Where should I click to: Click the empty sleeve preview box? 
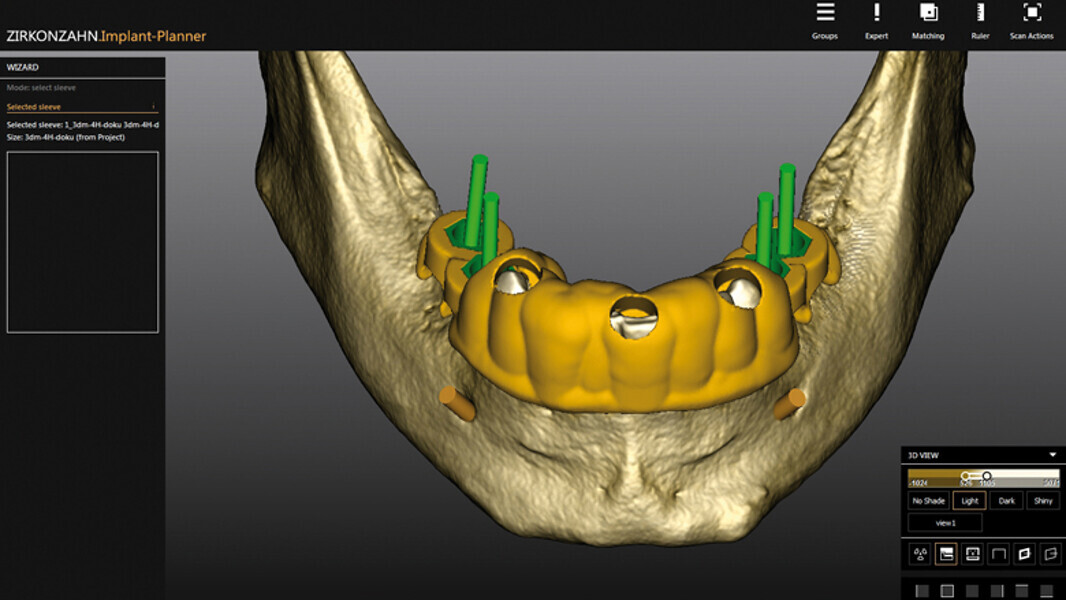82,242
